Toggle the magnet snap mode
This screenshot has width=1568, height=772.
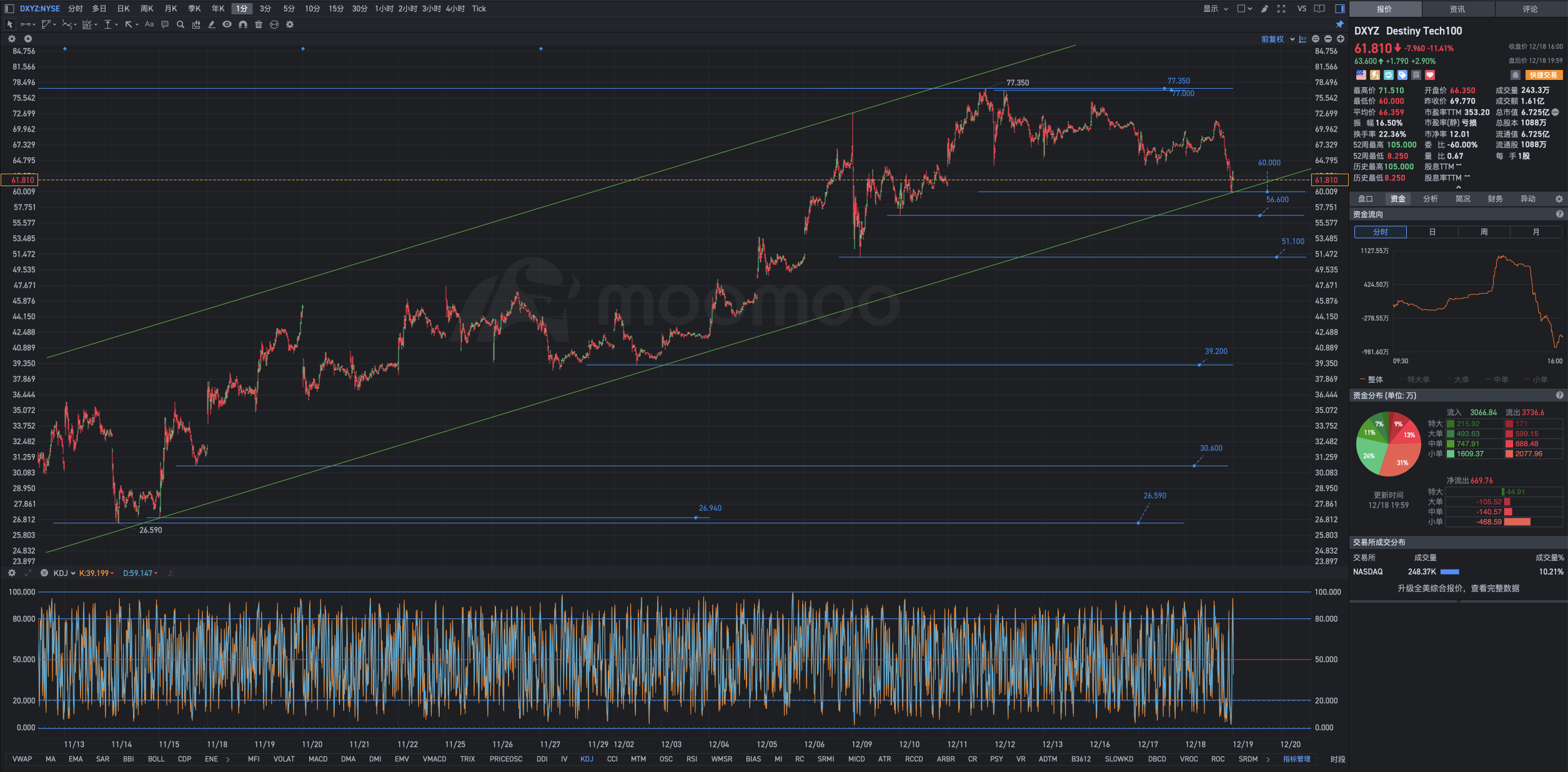click(x=243, y=24)
